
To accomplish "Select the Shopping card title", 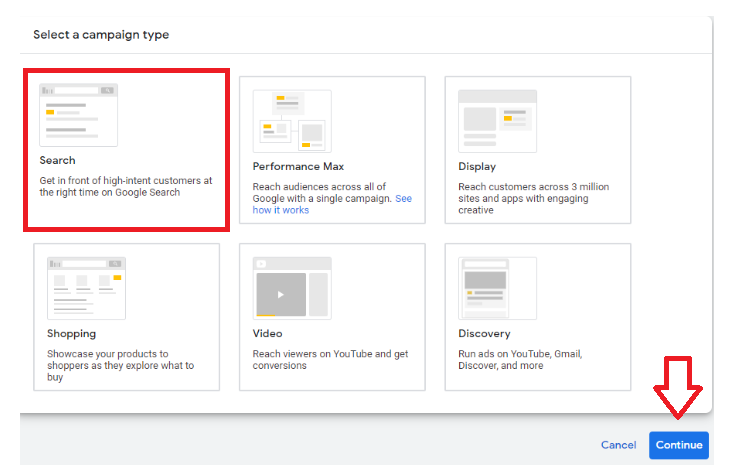I will point(72,334).
